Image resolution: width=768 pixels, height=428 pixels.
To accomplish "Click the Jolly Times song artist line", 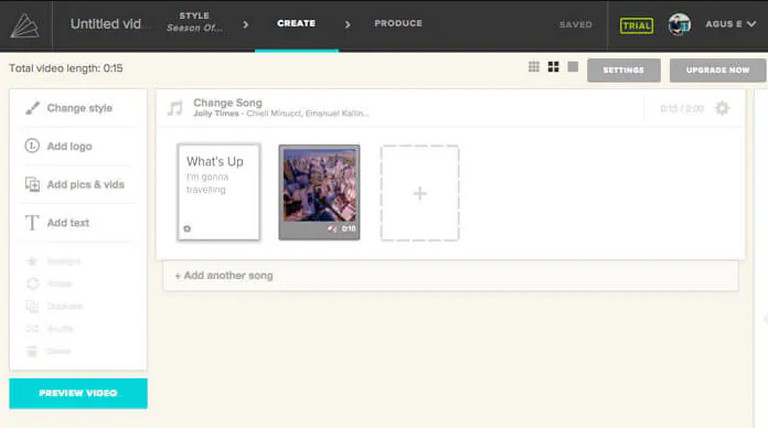I will coord(281,114).
